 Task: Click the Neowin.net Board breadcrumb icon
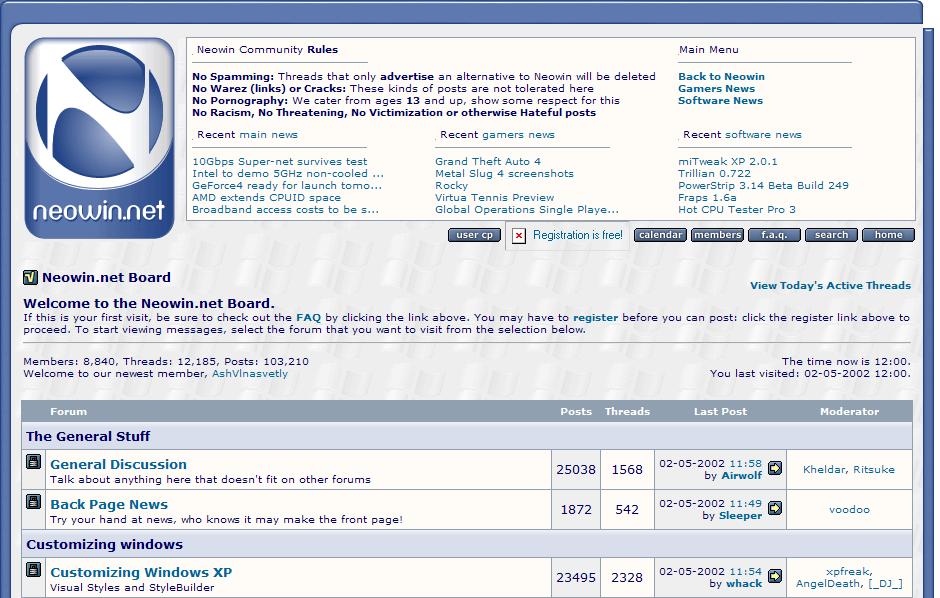coord(30,277)
